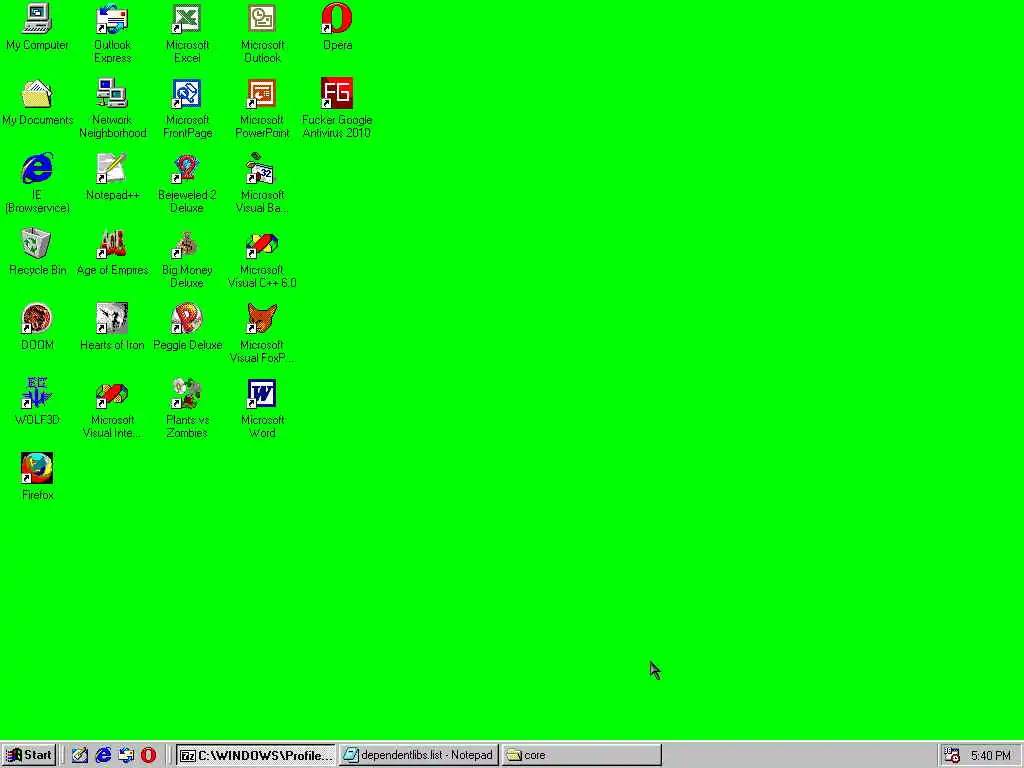
Task: Click the 5:40 PM clock
Action: coord(990,756)
